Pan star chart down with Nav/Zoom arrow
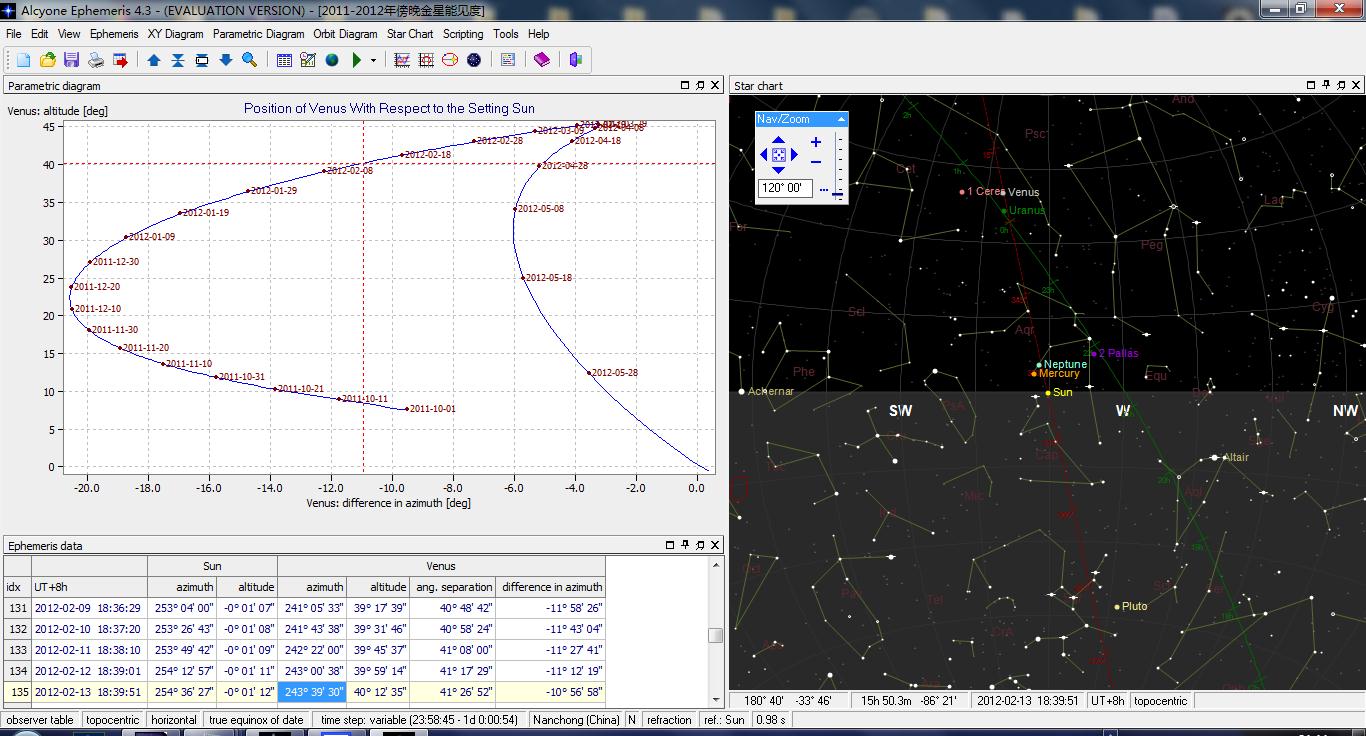This screenshot has width=1366, height=736. pyautogui.click(x=779, y=169)
